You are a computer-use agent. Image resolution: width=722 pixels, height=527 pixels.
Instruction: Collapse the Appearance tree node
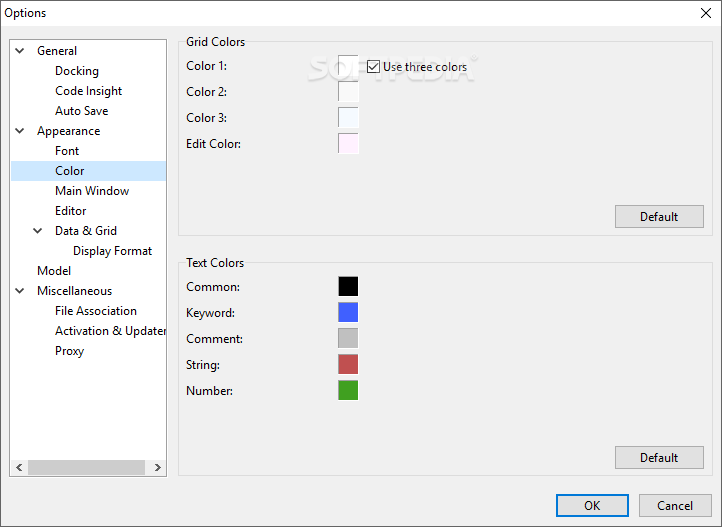(21, 131)
